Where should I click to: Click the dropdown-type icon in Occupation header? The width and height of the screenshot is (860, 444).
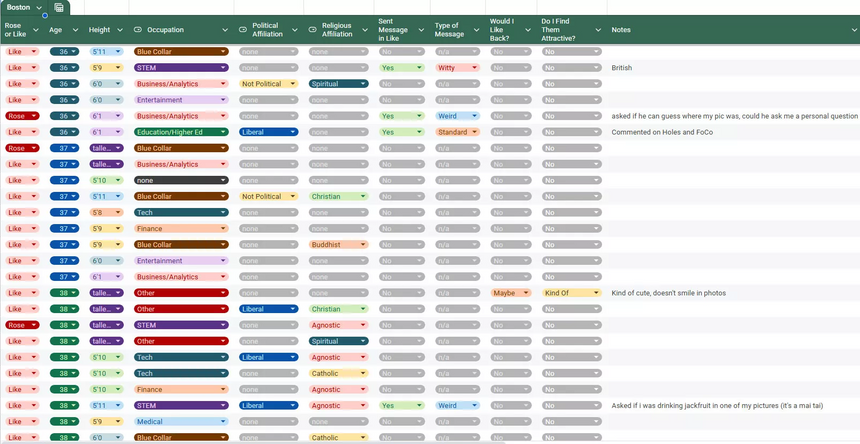tap(138, 30)
